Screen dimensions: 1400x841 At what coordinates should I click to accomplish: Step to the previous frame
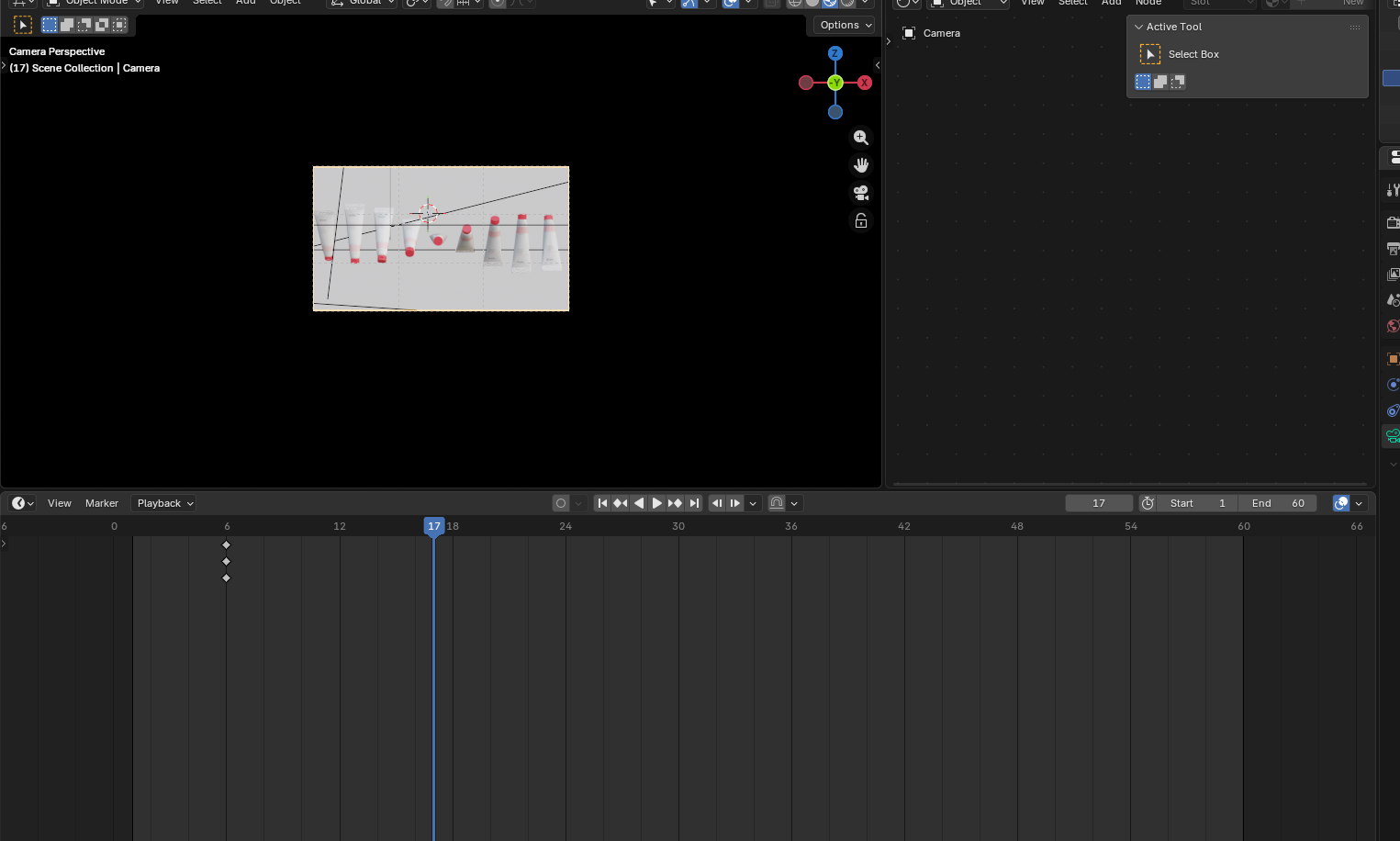717,503
